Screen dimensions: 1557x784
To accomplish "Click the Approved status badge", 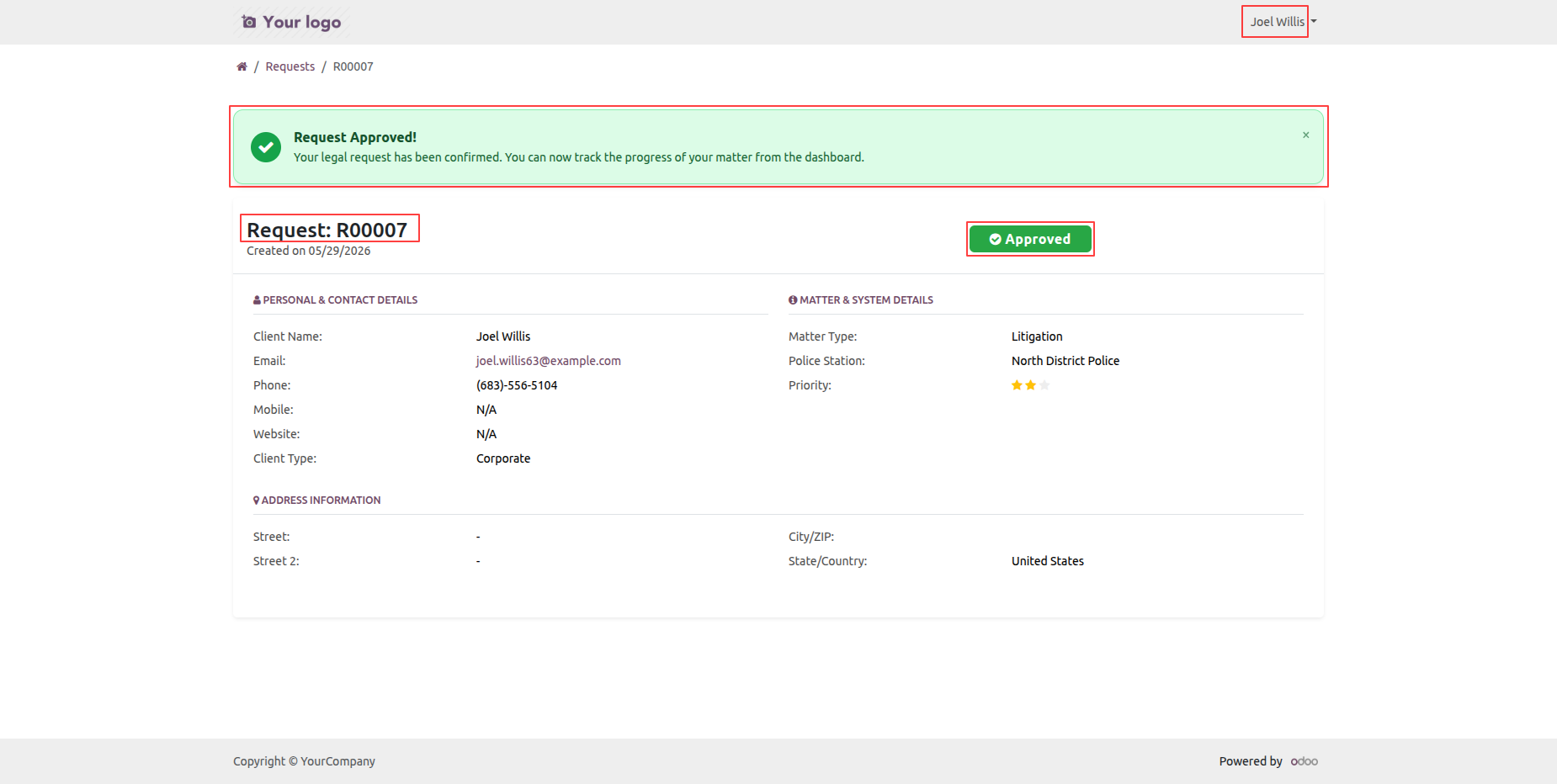I will click(x=1030, y=239).
